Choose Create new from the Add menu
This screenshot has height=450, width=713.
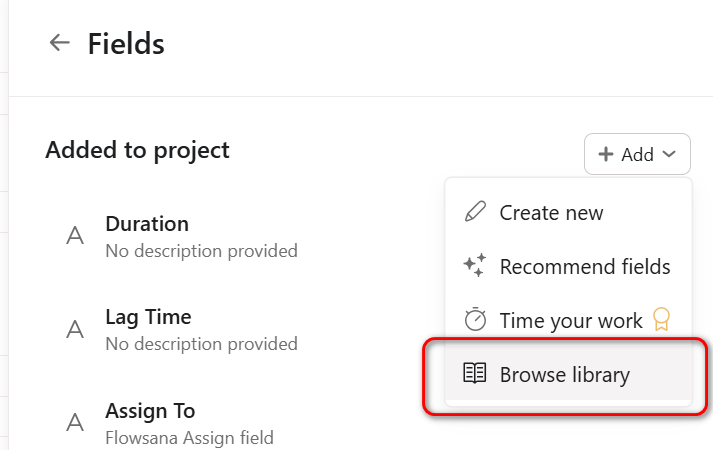[551, 212]
